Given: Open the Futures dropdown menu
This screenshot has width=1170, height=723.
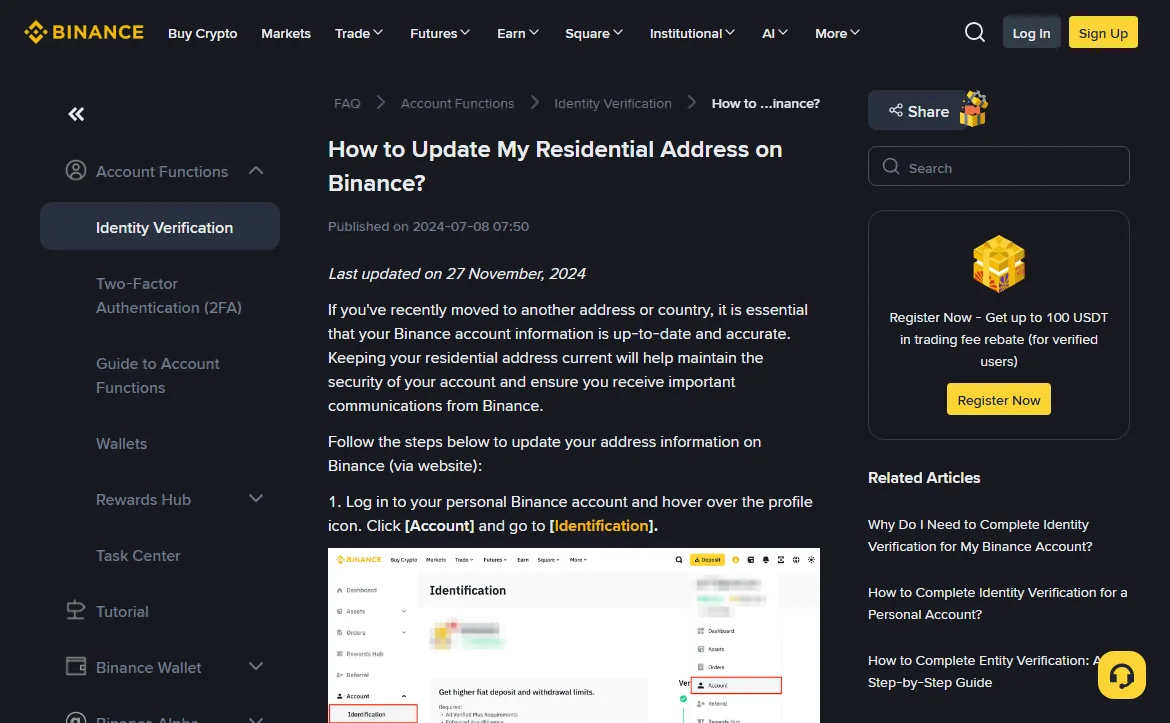Looking at the screenshot, I should (439, 34).
